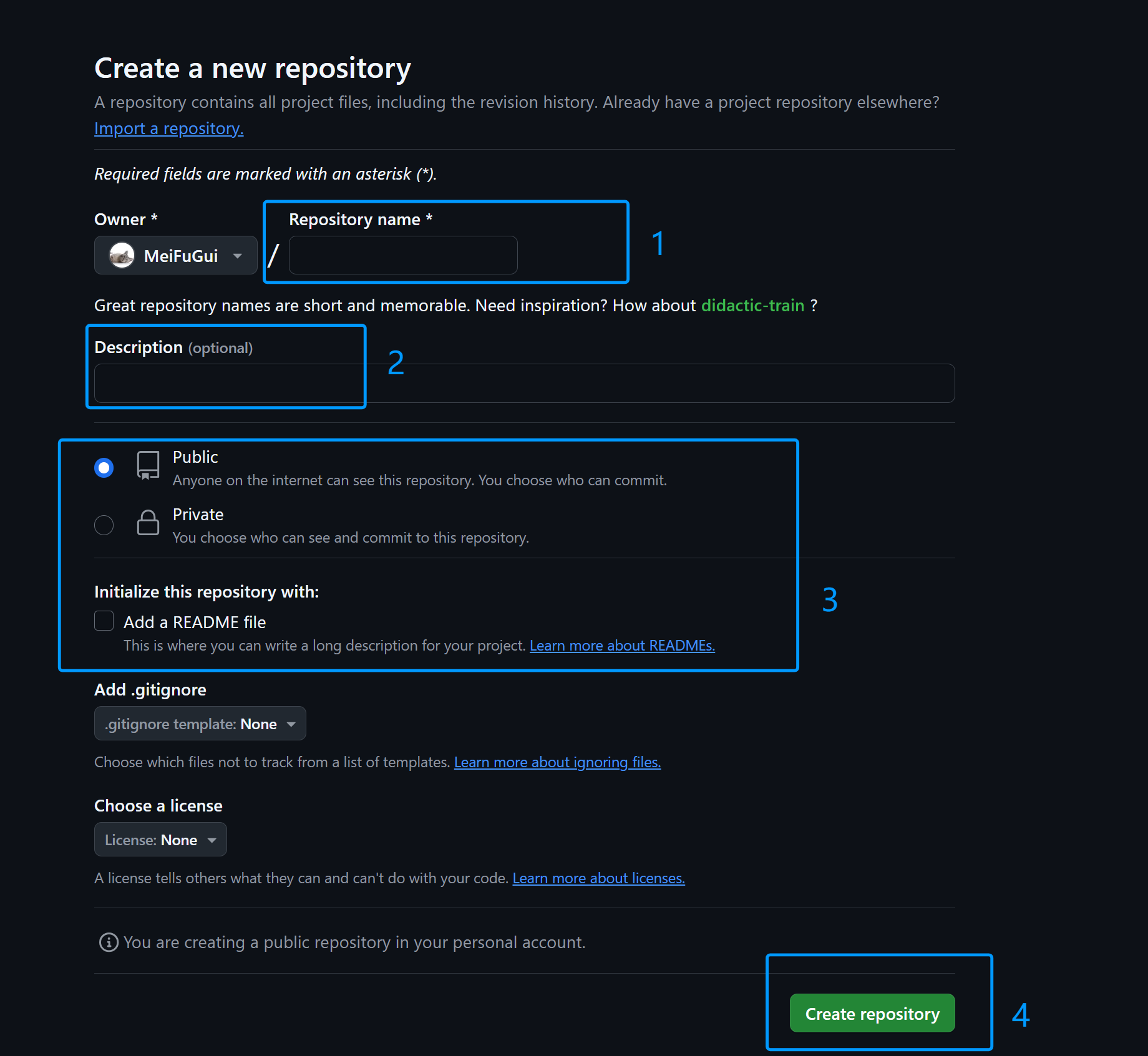
Task: Click the MeiFuGui owner avatar icon
Action: click(122, 256)
